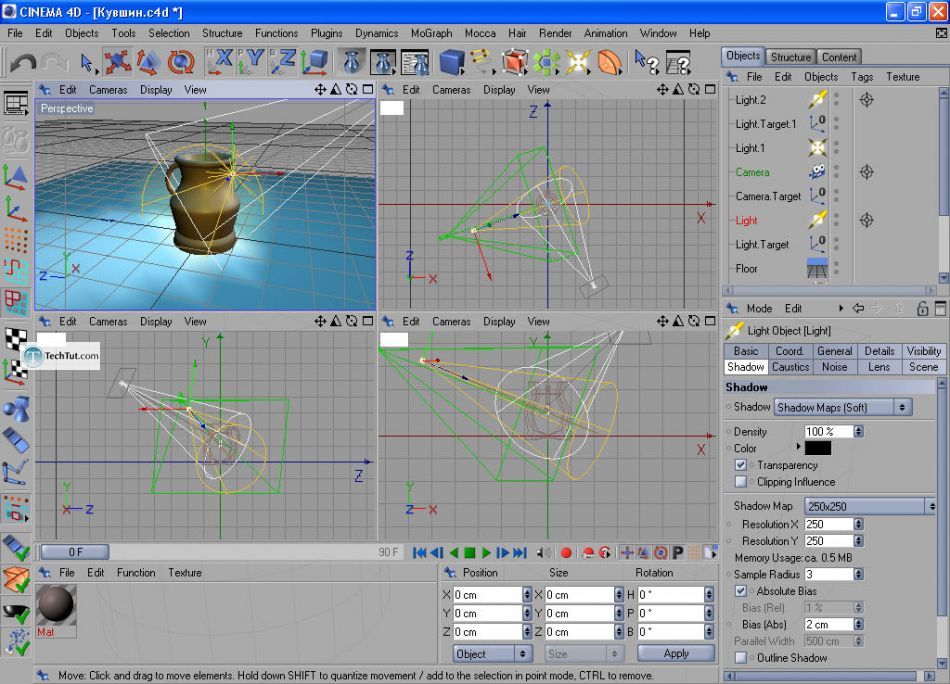Add spline object from toolbar
Screen dimensions: 950x684
pos(483,62)
